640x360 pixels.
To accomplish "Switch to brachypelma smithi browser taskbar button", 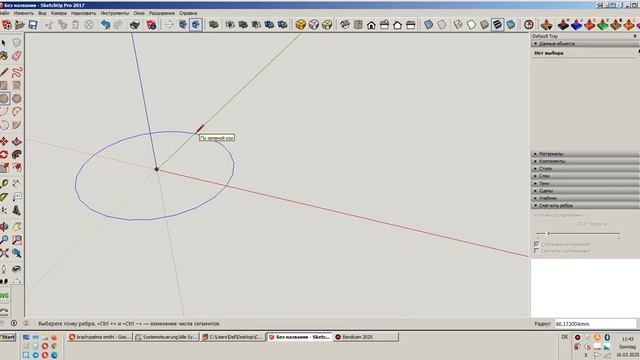I will click(100, 337).
